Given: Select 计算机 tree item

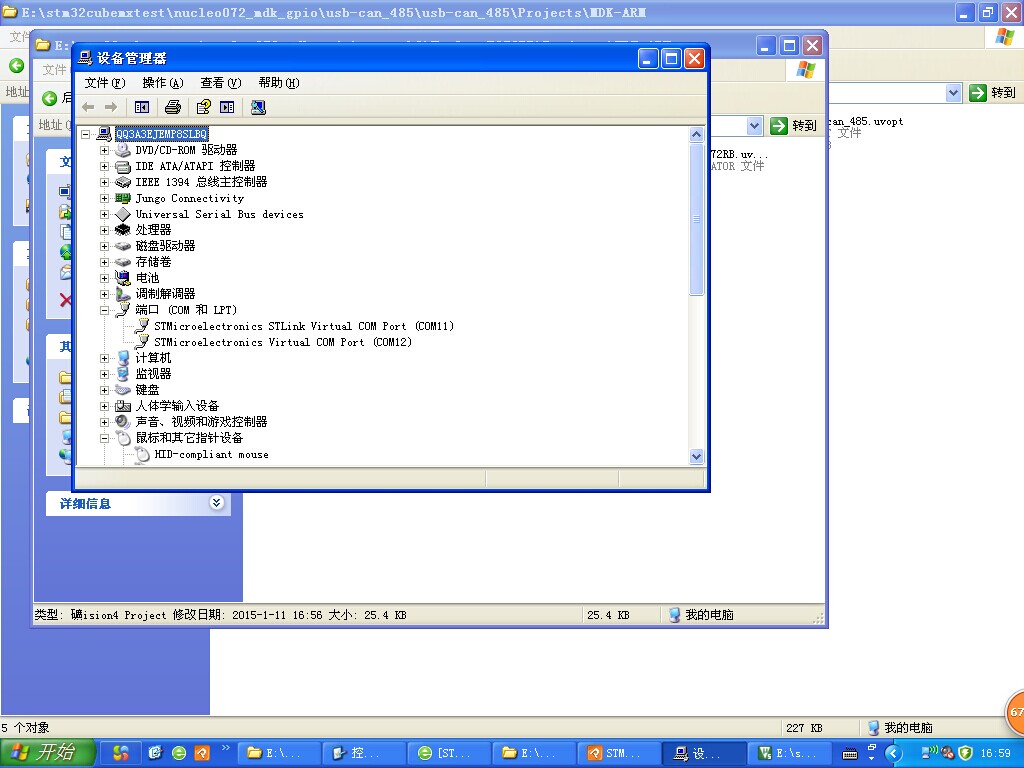Looking at the screenshot, I should click(153, 358).
